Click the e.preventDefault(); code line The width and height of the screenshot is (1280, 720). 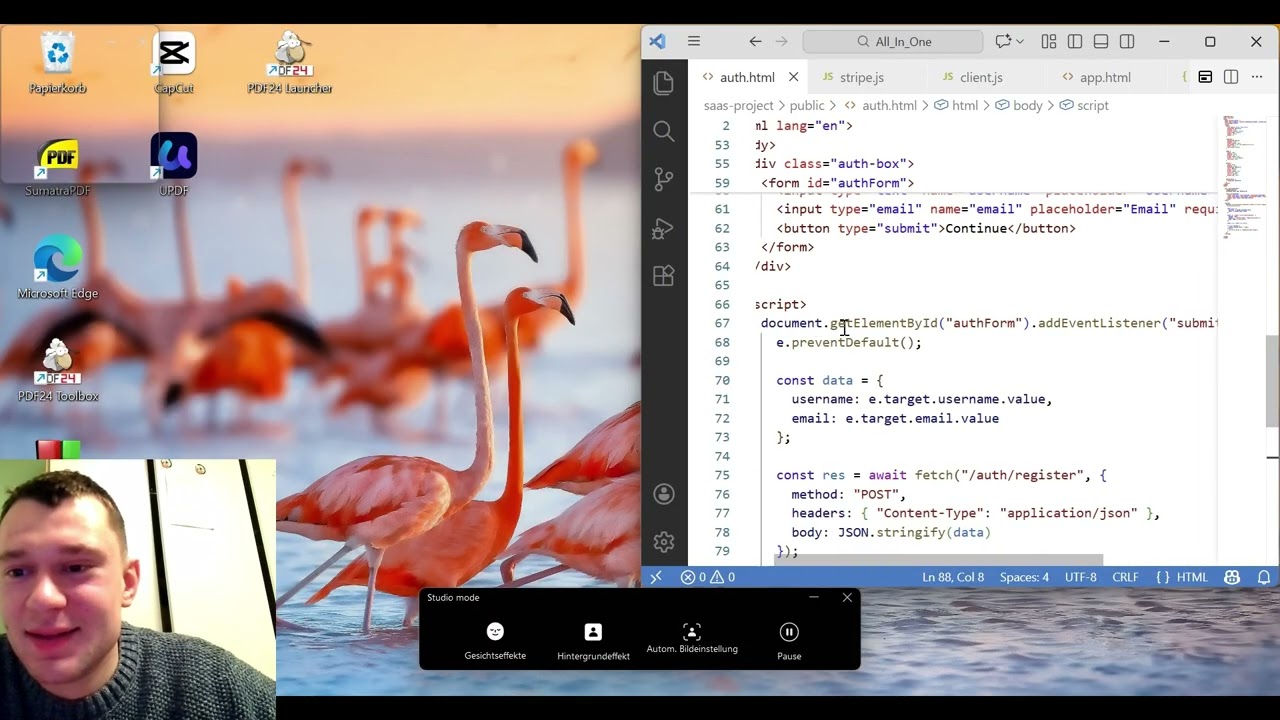click(x=849, y=342)
